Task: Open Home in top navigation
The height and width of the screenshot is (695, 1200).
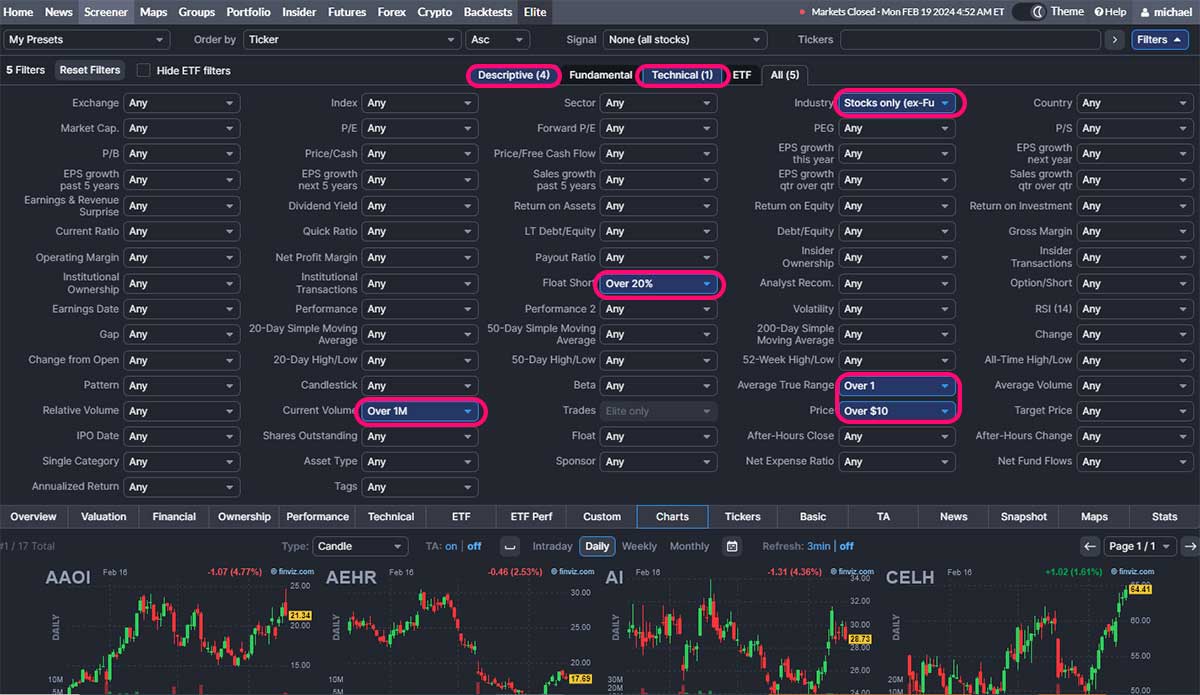Action: coord(19,12)
